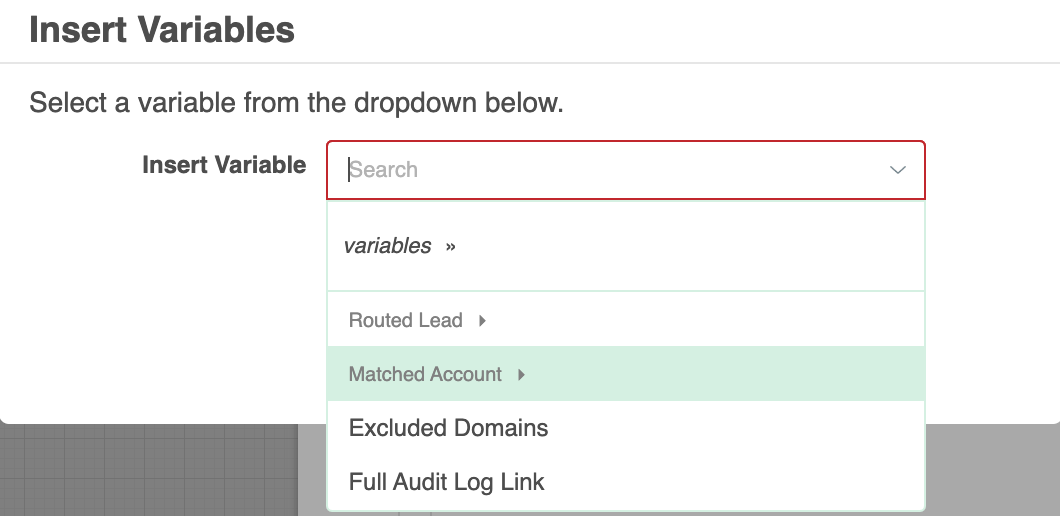Screen dimensions: 1060x516
Task: Click the Search placeholder text
Action: (383, 170)
